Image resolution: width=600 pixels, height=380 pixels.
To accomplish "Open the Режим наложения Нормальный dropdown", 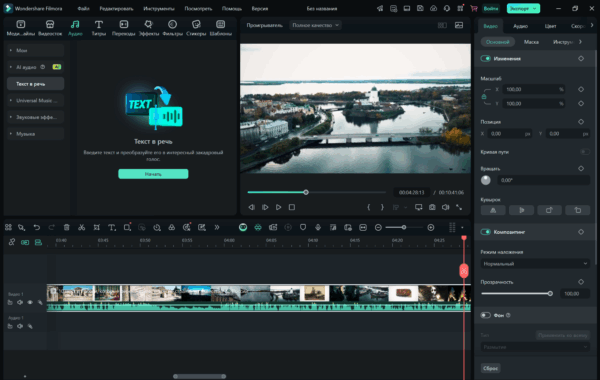I will point(535,264).
